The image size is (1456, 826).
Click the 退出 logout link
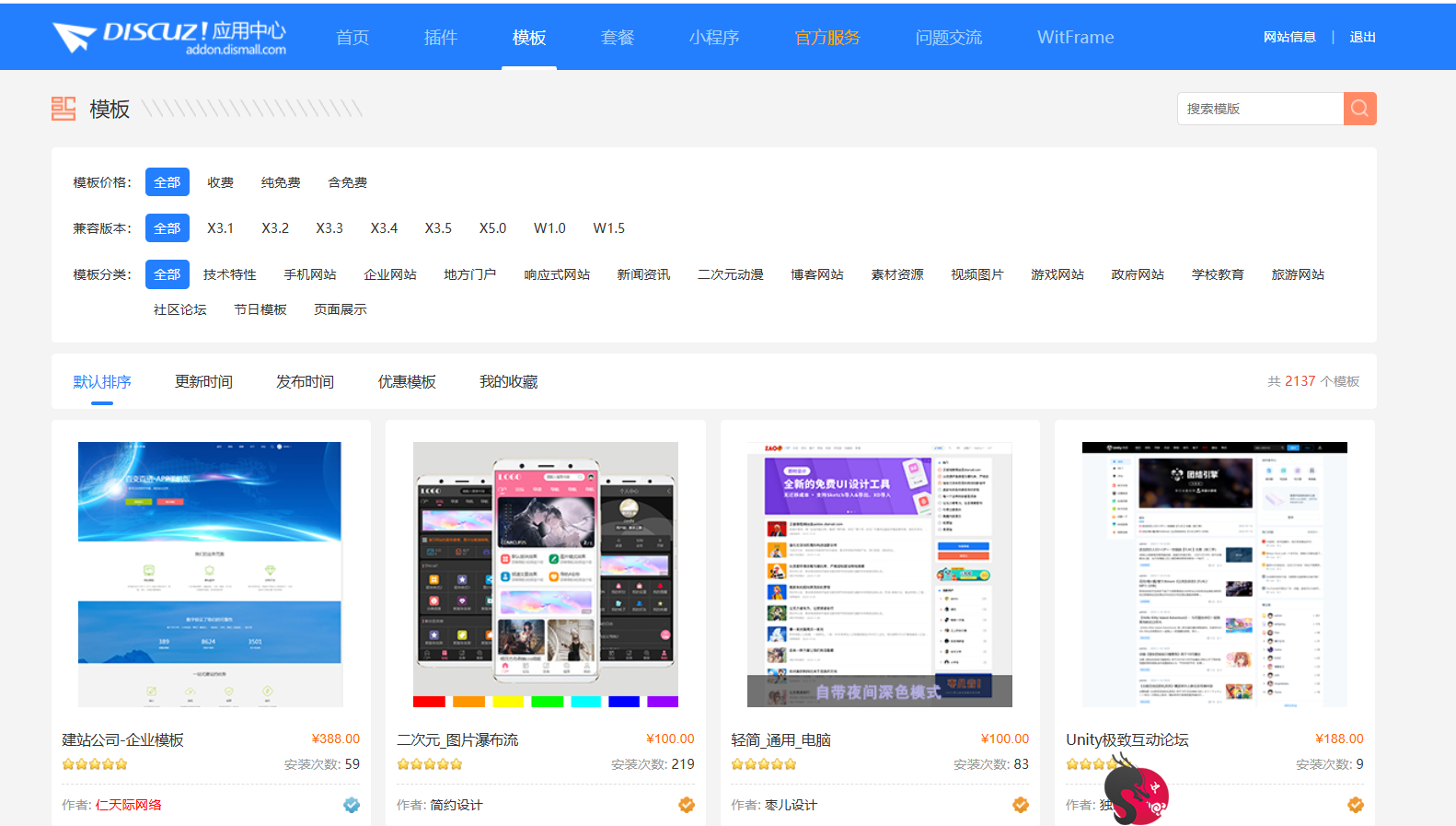pyautogui.click(x=1362, y=38)
